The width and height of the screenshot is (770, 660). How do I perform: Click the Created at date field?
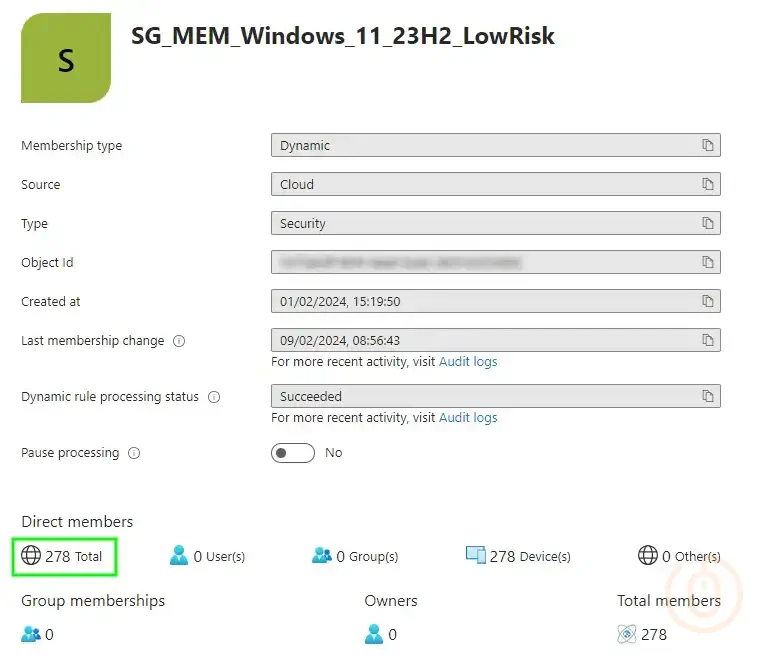click(480, 302)
